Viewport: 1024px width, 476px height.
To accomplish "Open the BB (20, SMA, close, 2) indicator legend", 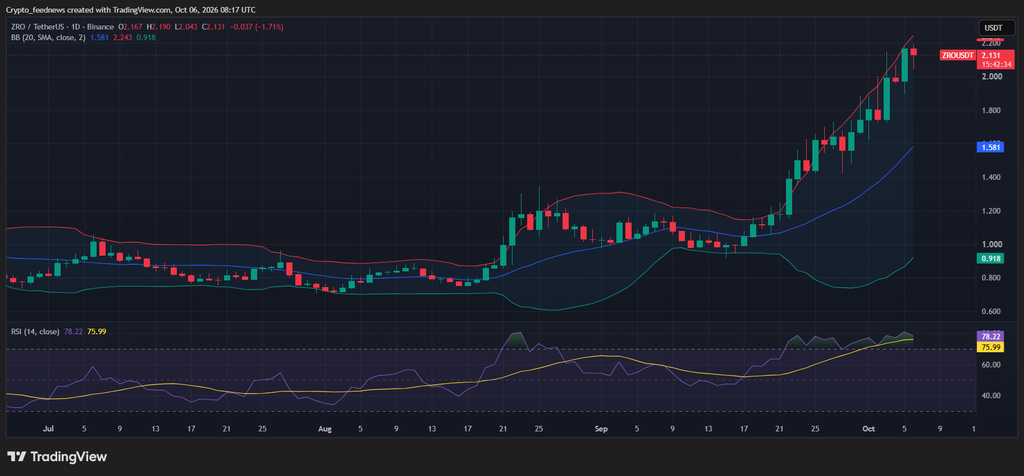I will pos(48,37).
